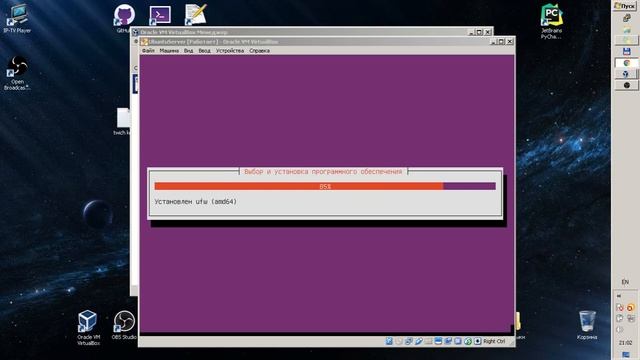Click the hard disk activity indicator in status bar
This screenshot has width=640, height=360.
(389, 341)
